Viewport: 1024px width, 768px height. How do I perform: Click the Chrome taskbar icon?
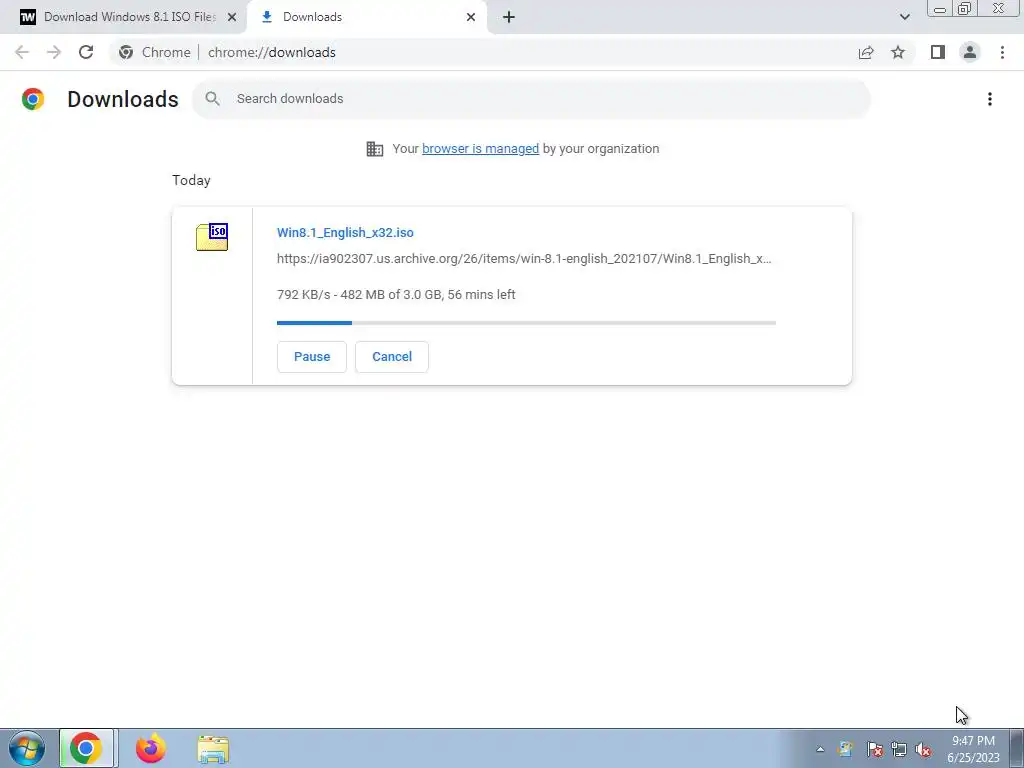(x=86, y=748)
